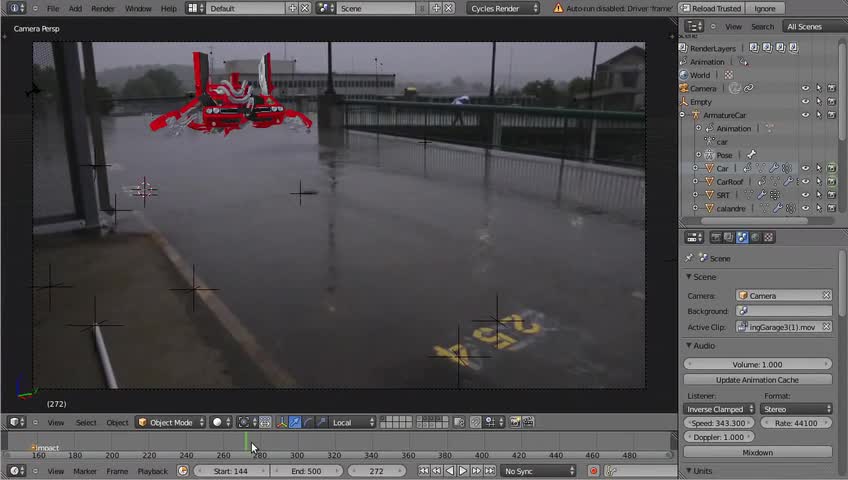The height and width of the screenshot is (480, 848).
Task: Click the OpenGL render animation clapper icon
Action: (x=528, y=422)
